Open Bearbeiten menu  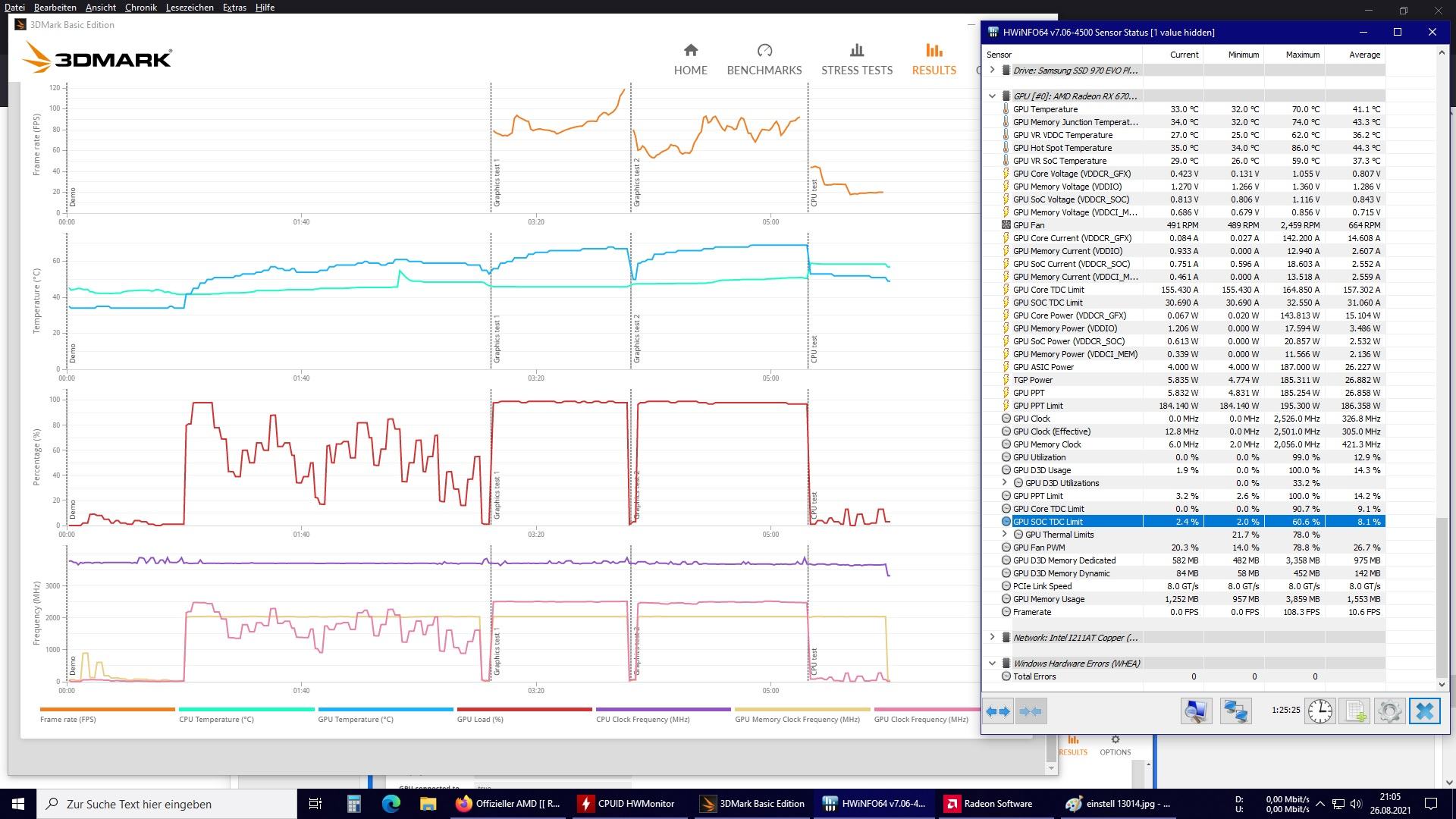click(55, 7)
